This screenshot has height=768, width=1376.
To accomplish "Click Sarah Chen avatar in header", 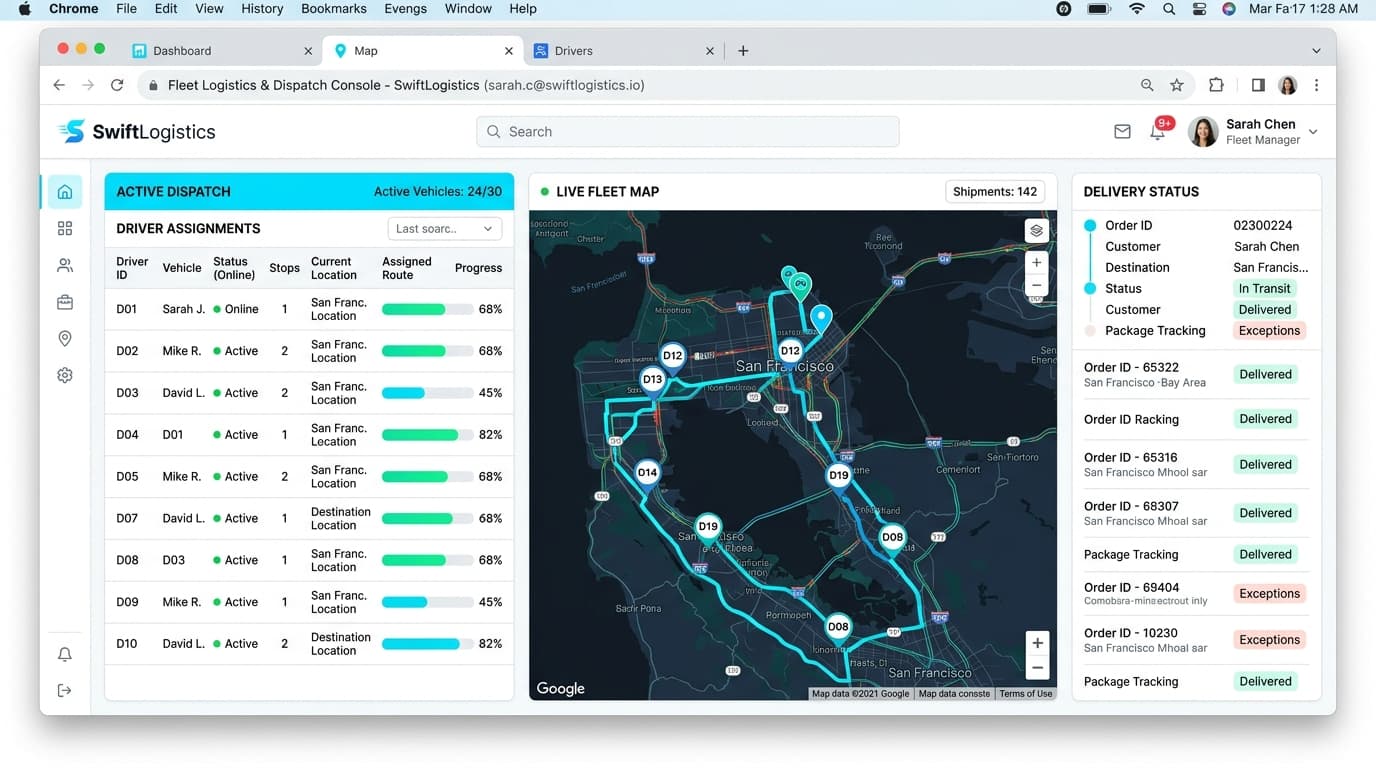I will point(1203,132).
